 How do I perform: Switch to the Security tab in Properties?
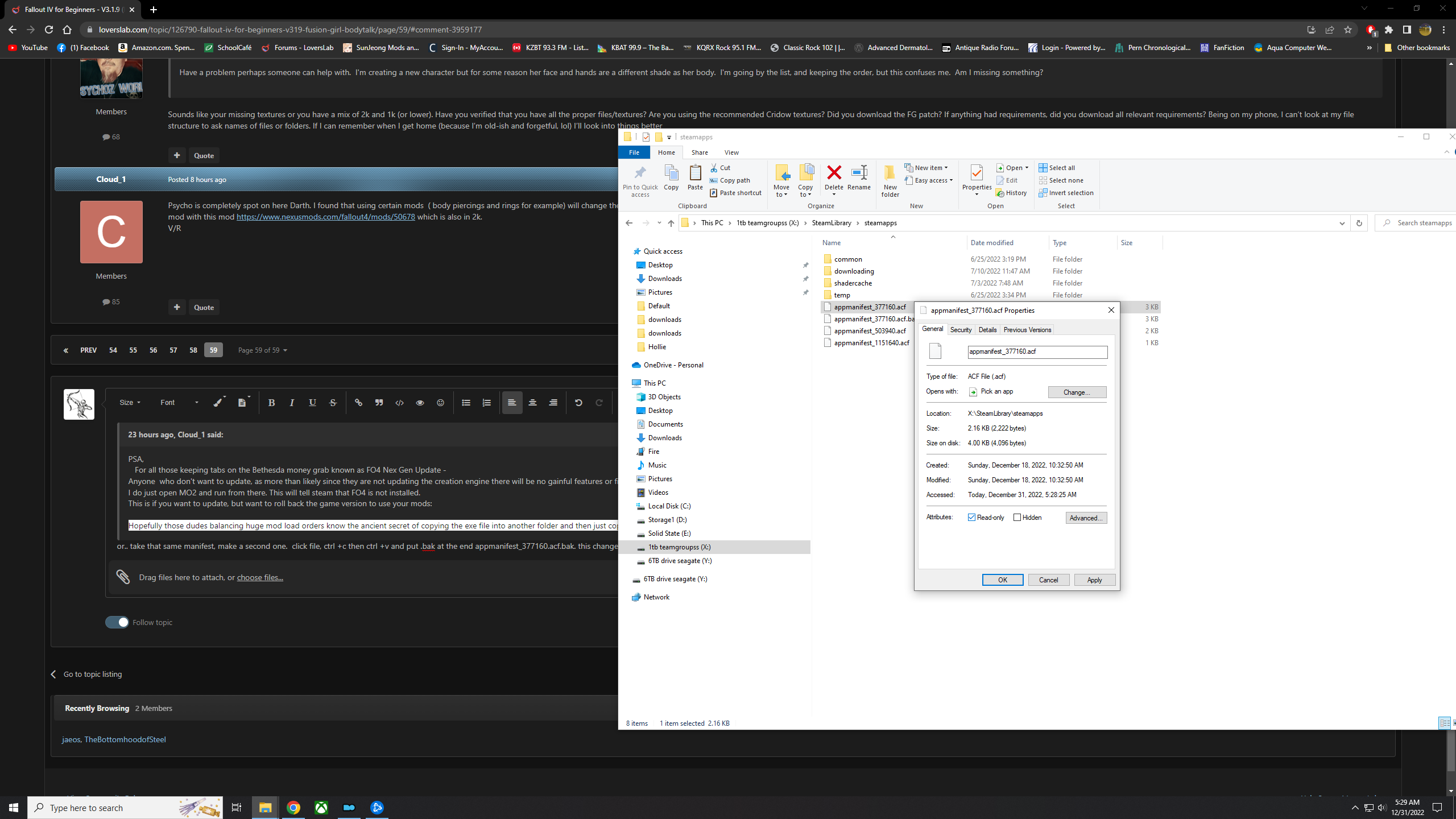(961, 330)
